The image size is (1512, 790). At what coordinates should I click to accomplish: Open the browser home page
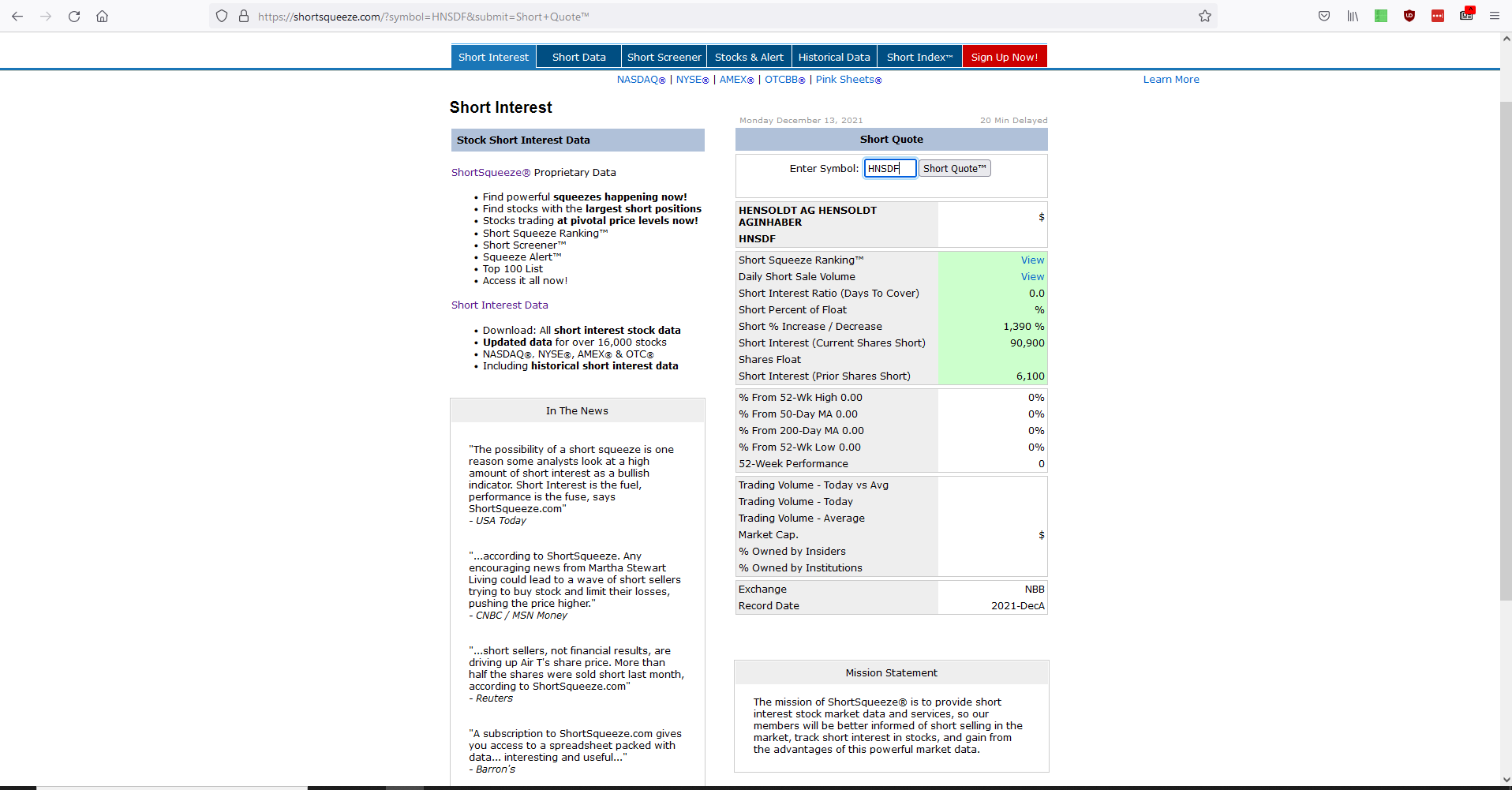click(103, 16)
